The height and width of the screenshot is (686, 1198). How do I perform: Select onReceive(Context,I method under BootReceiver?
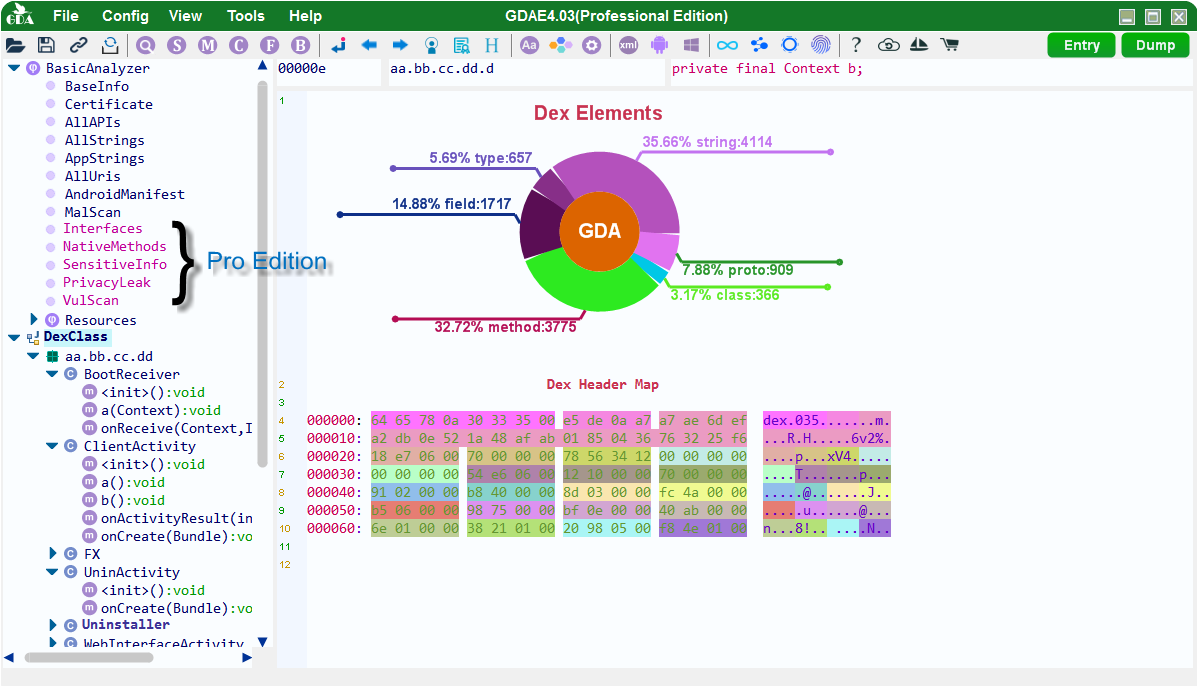176,429
